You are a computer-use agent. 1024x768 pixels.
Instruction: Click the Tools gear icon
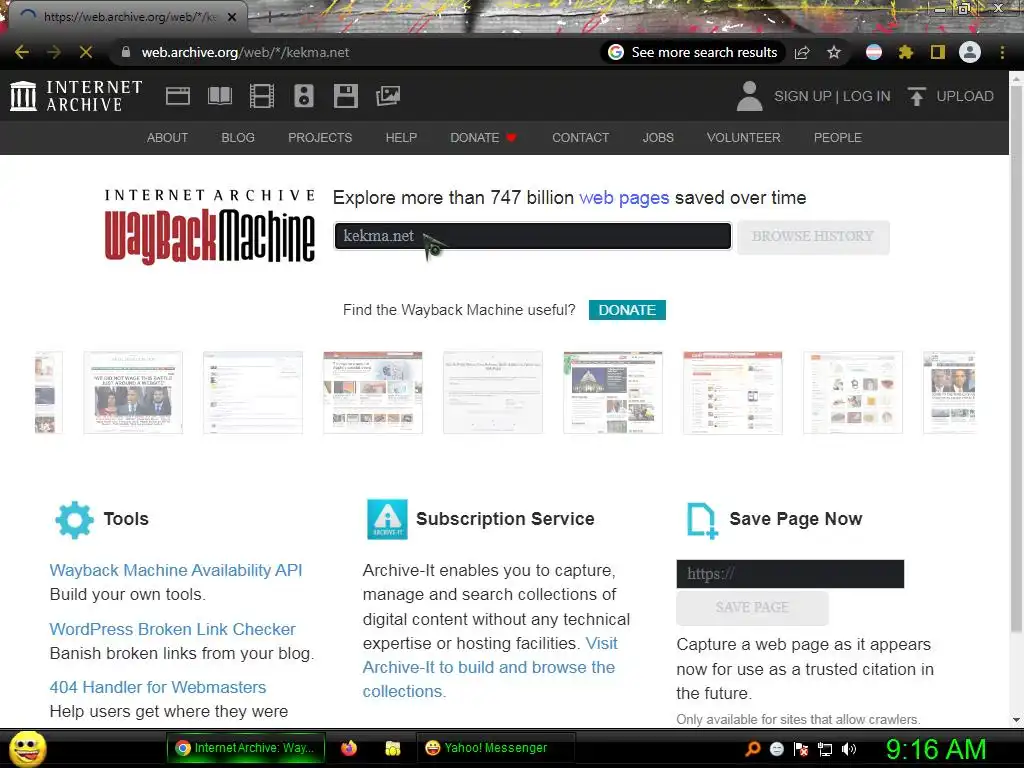pos(74,520)
